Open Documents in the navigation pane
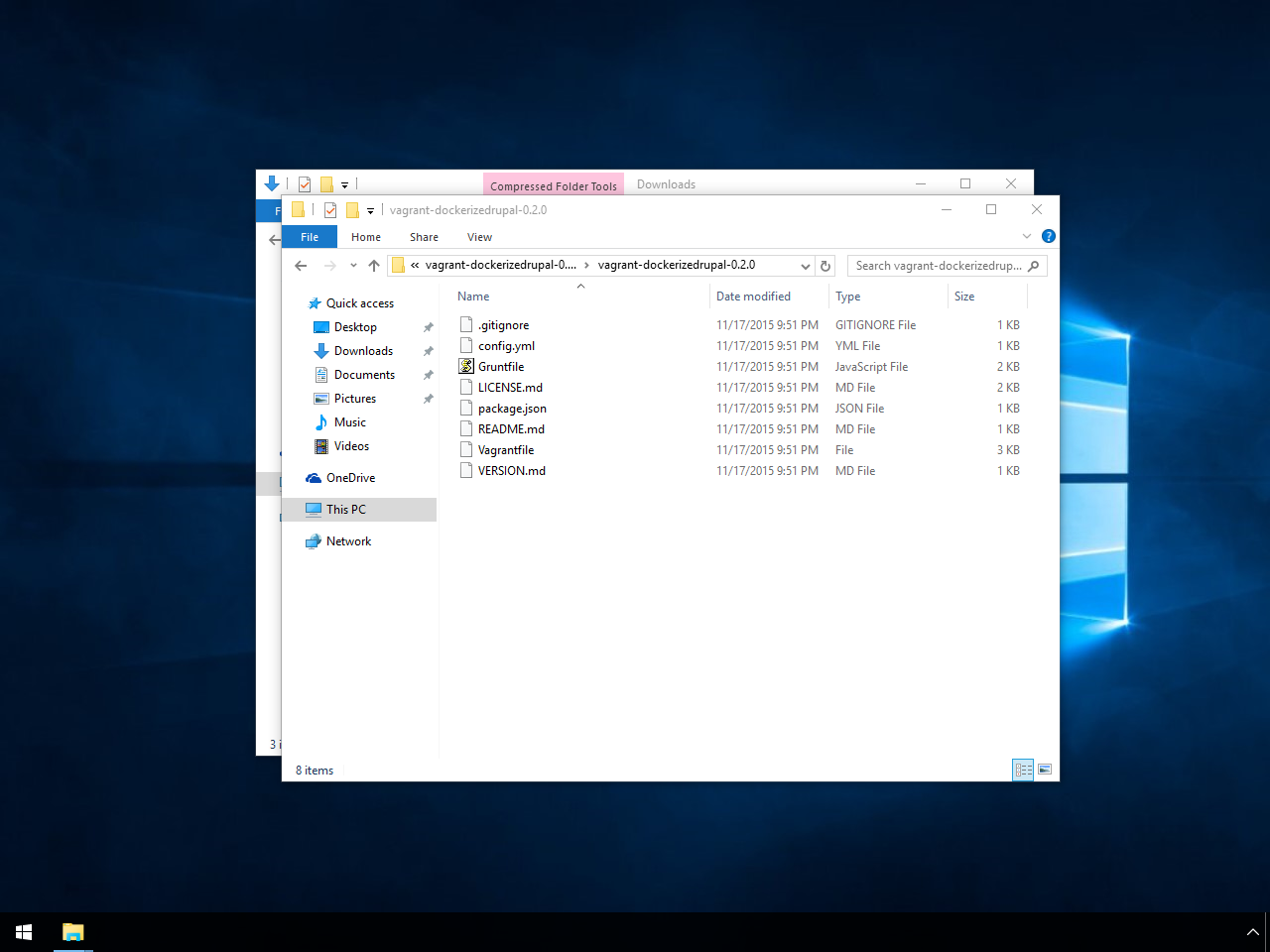The height and width of the screenshot is (952, 1270). click(364, 375)
